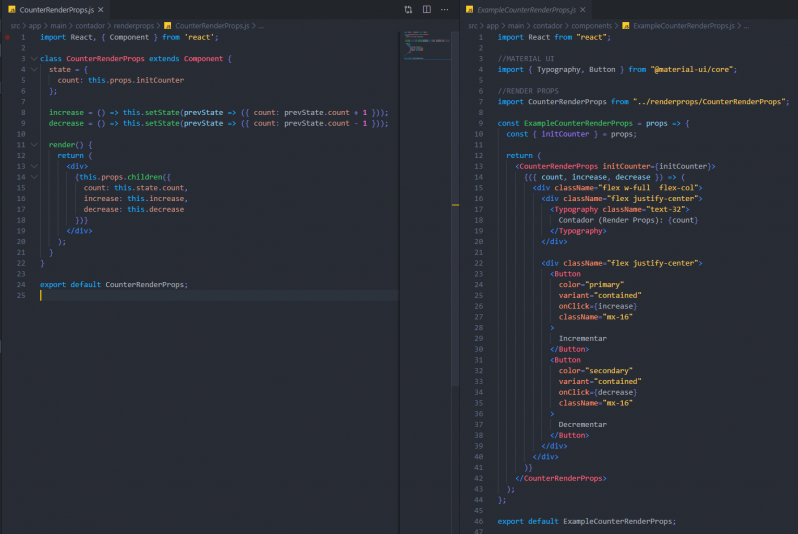
Task: Collapse the render() method fold arrow
Action: [x=33, y=145]
